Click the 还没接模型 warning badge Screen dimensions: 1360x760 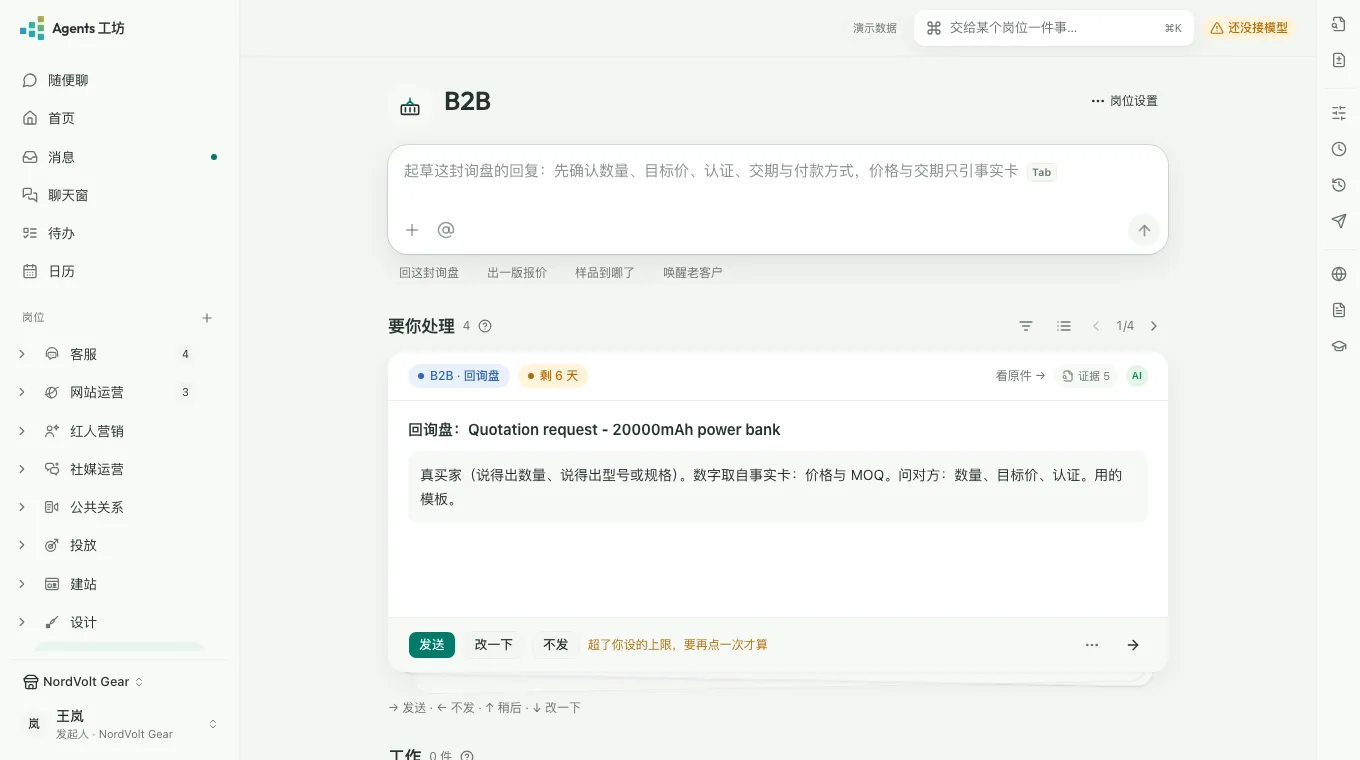click(1248, 28)
